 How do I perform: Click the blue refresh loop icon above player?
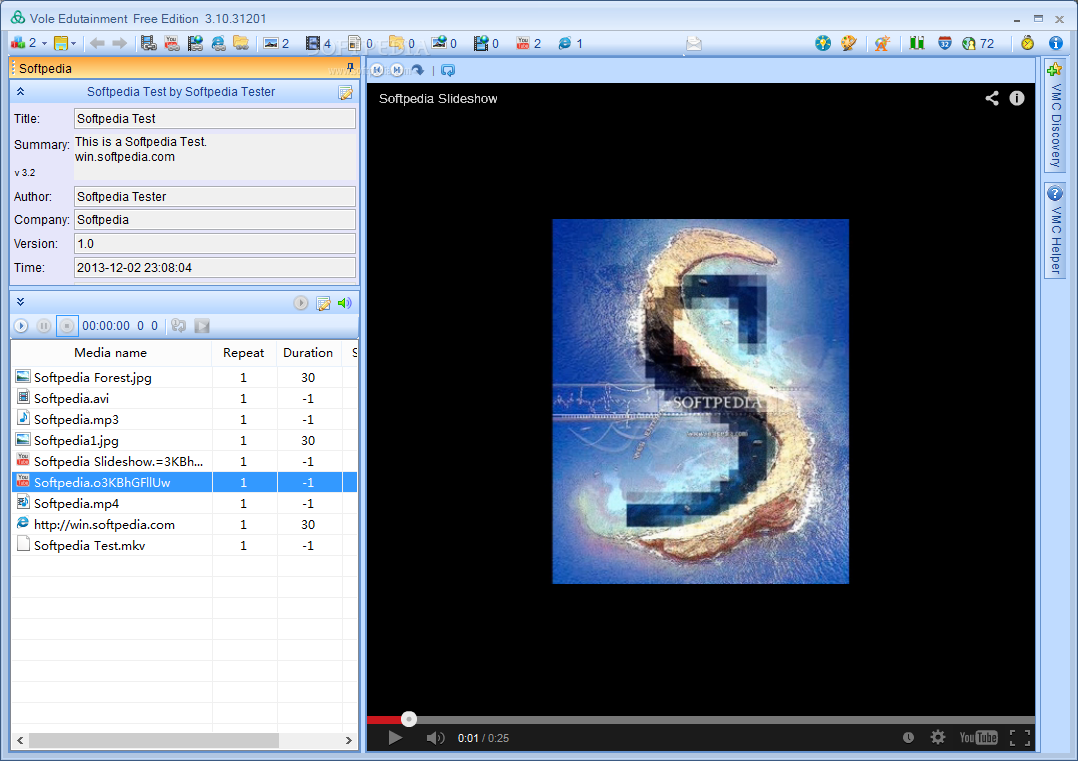coord(448,70)
